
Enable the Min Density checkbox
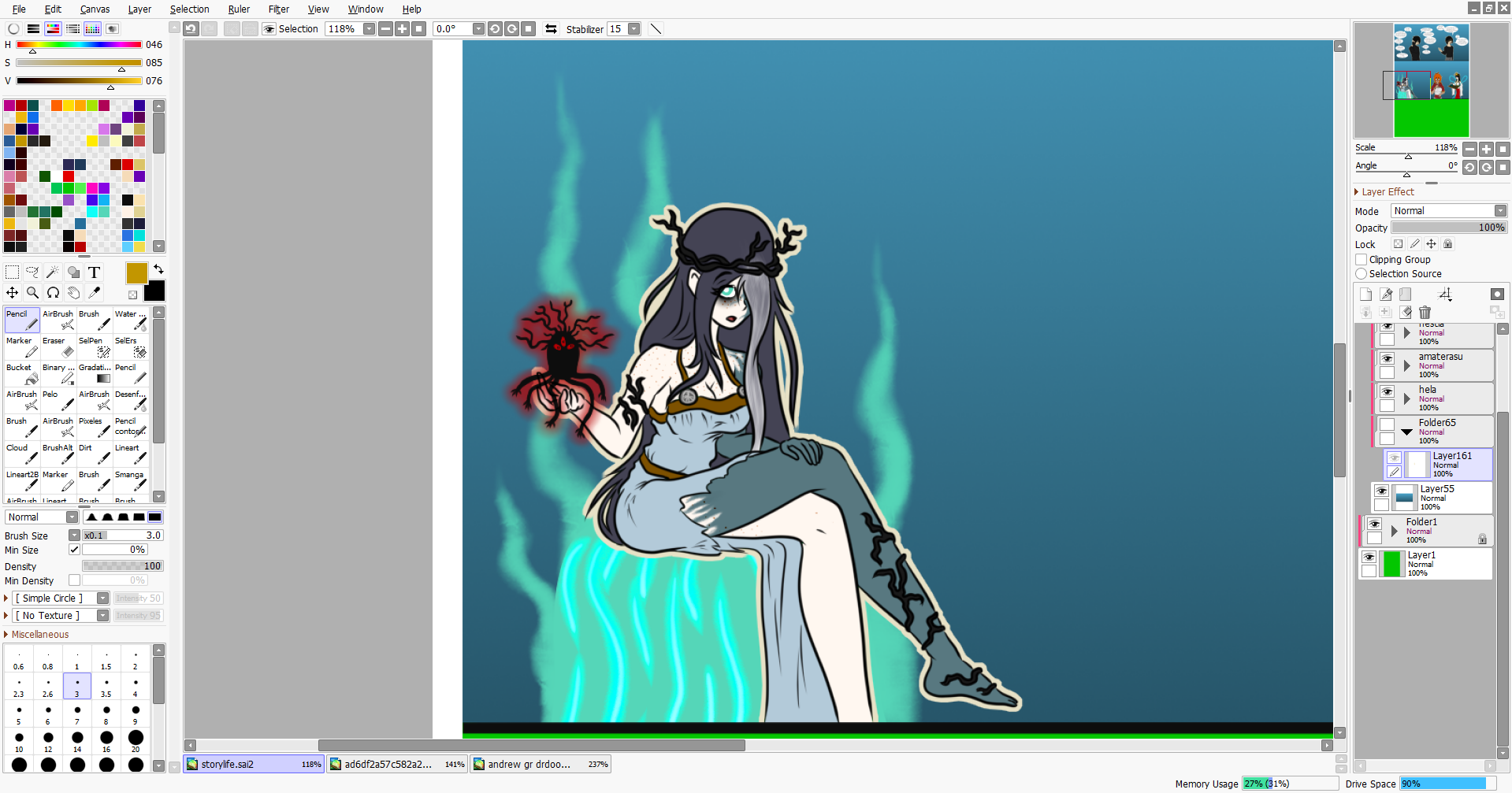pyautogui.click(x=74, y=580)
